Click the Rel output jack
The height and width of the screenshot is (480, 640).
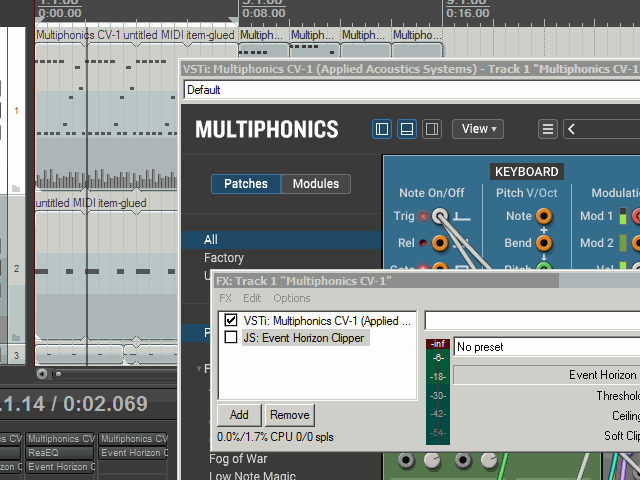440,243
